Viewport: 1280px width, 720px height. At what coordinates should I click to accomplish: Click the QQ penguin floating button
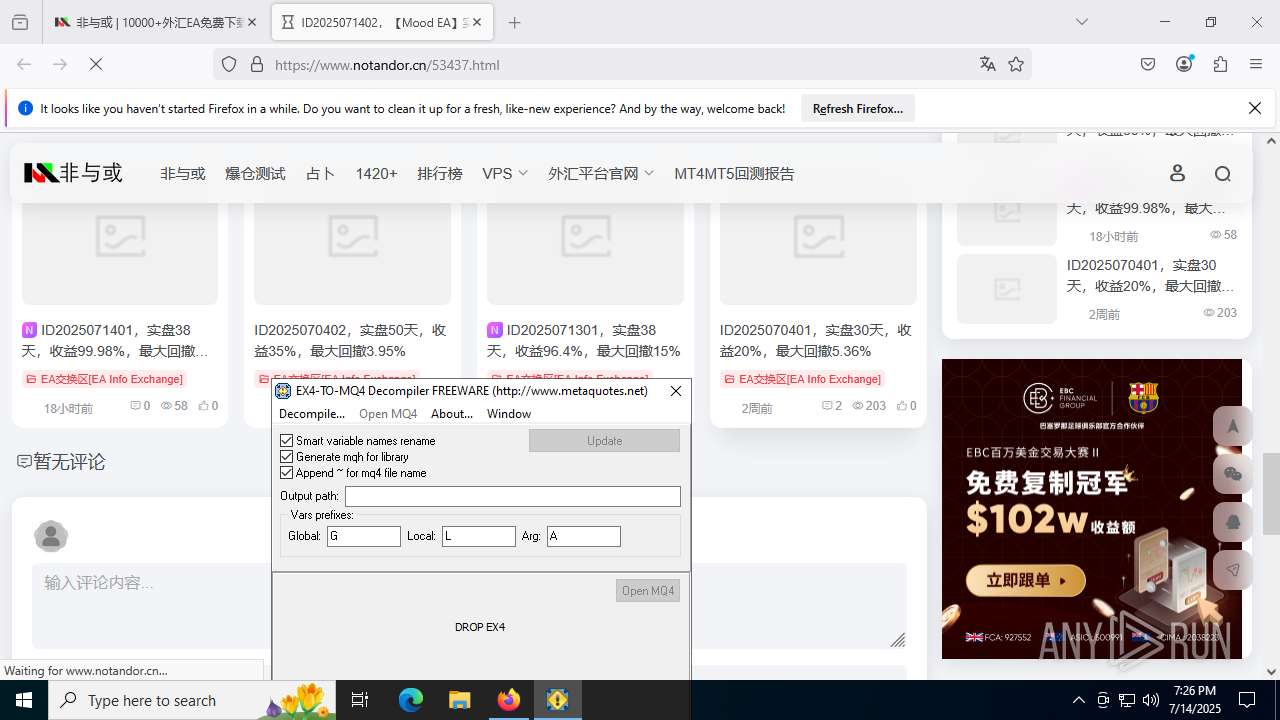coord(1233,522)
